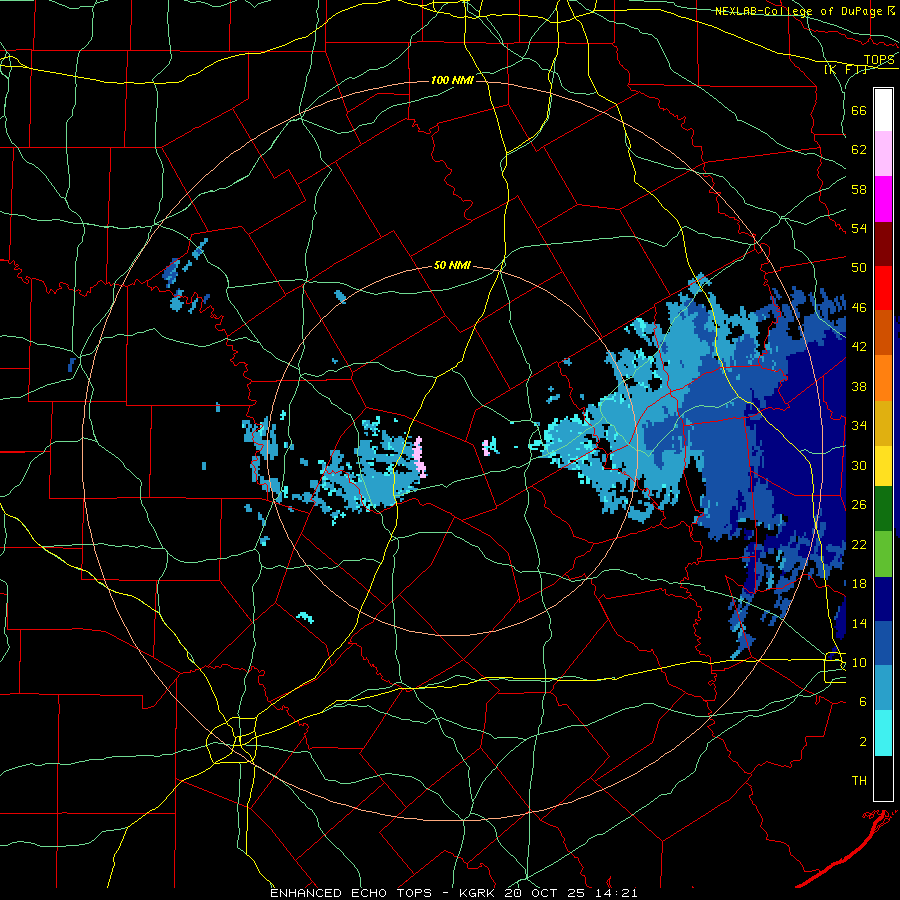
Task: Click the black TH threshold legend swatch
Action: click(883, 778)
